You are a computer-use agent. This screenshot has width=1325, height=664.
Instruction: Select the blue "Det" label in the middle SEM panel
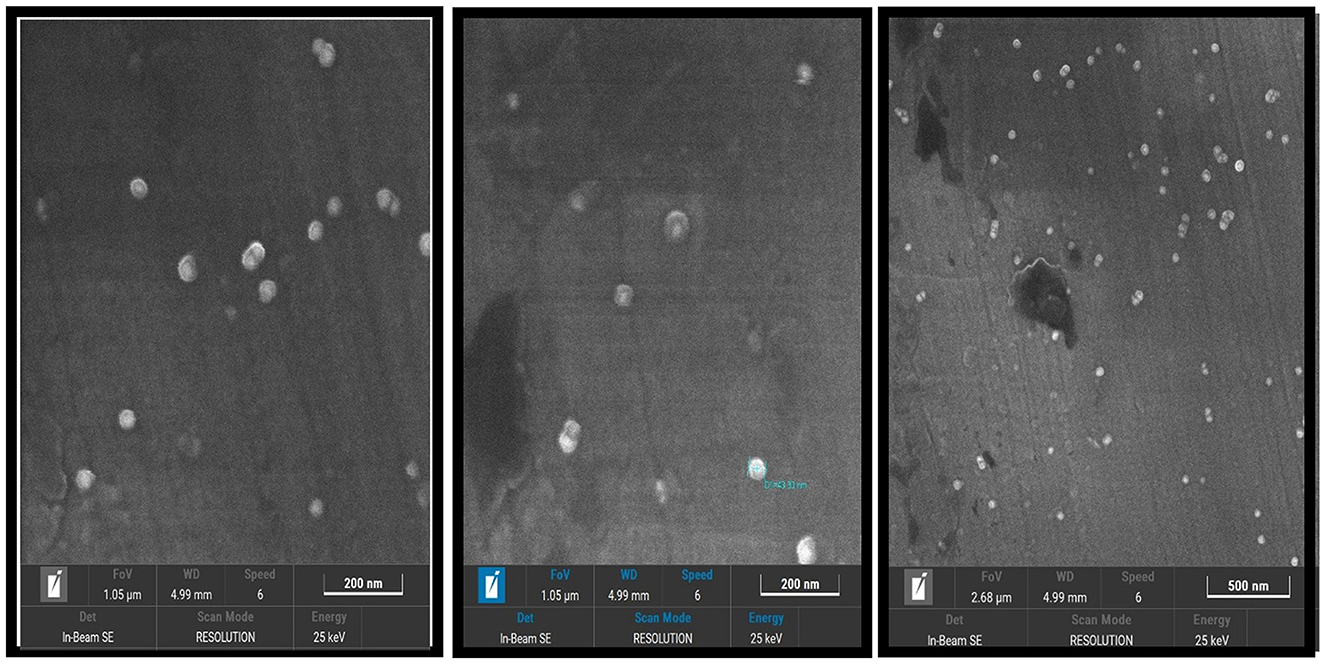(x=526, y=618)
